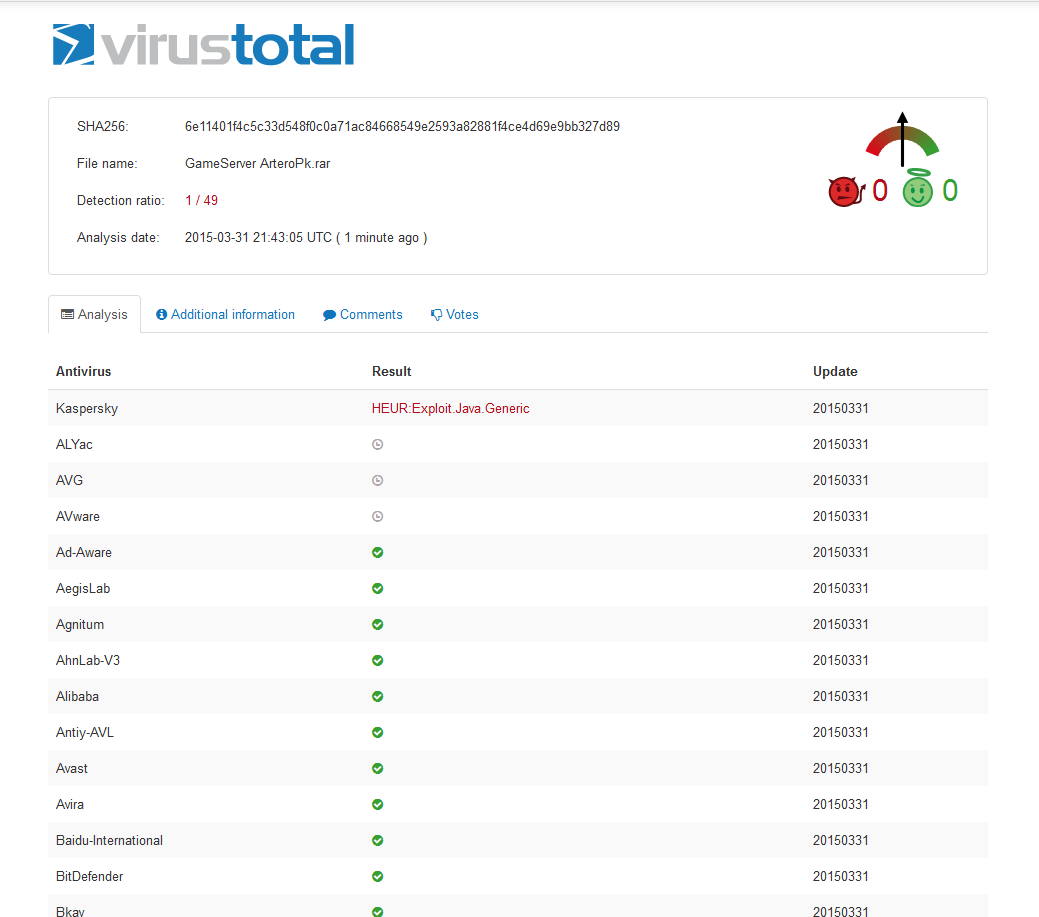Click the clock icon in ALYac row

(x=378, y=445)
